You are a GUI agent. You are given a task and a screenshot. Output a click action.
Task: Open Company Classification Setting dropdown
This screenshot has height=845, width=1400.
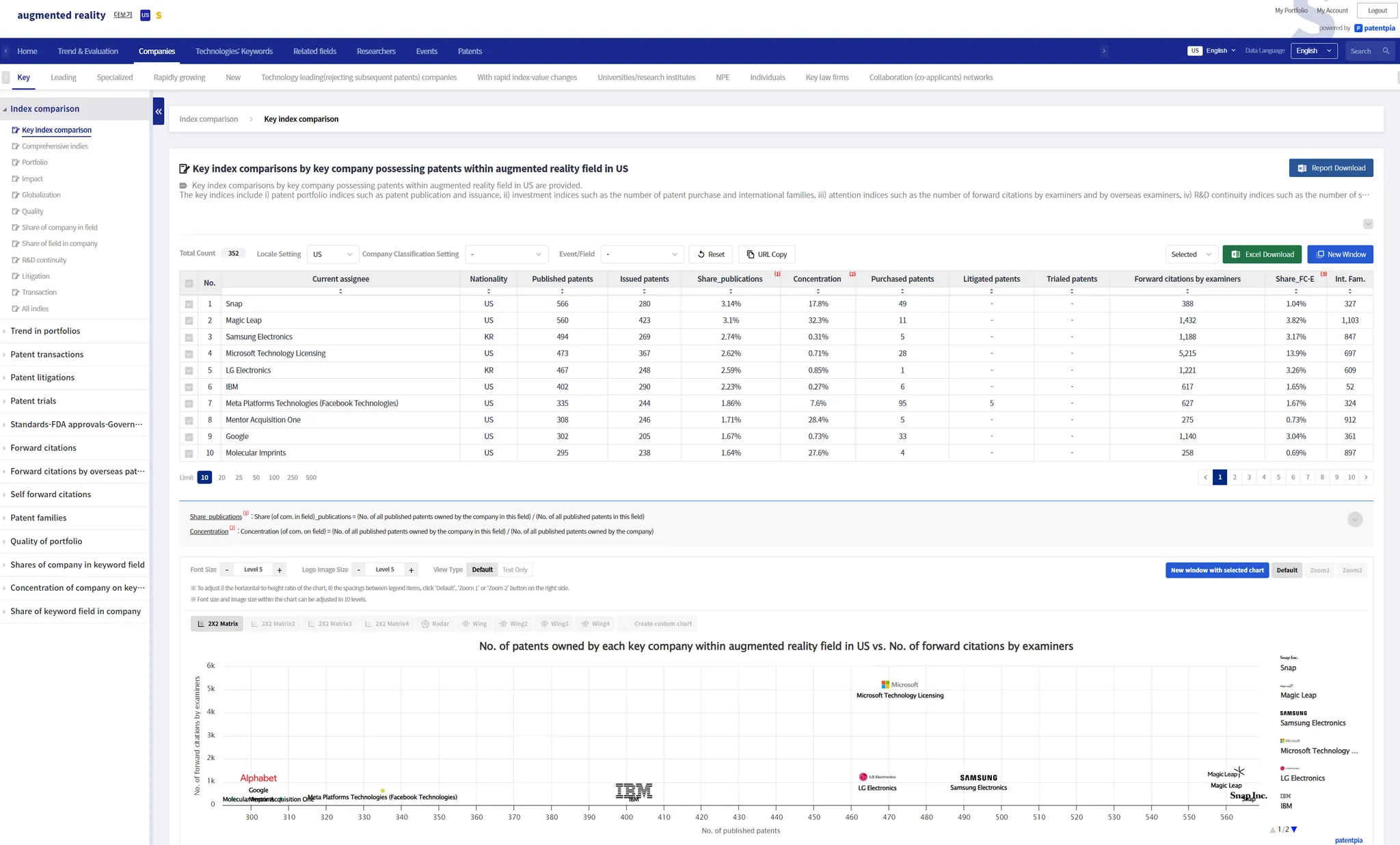506,254
